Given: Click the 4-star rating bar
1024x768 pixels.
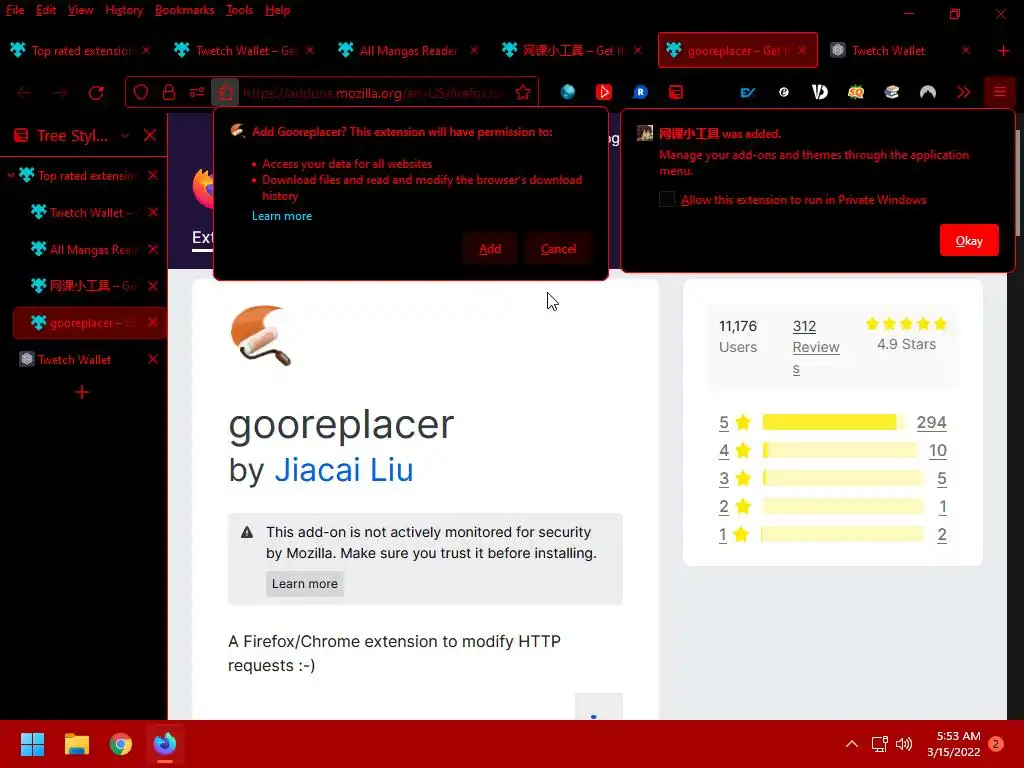Looking at the screenshot, I should pyautogui.click(x=840, y=450).
